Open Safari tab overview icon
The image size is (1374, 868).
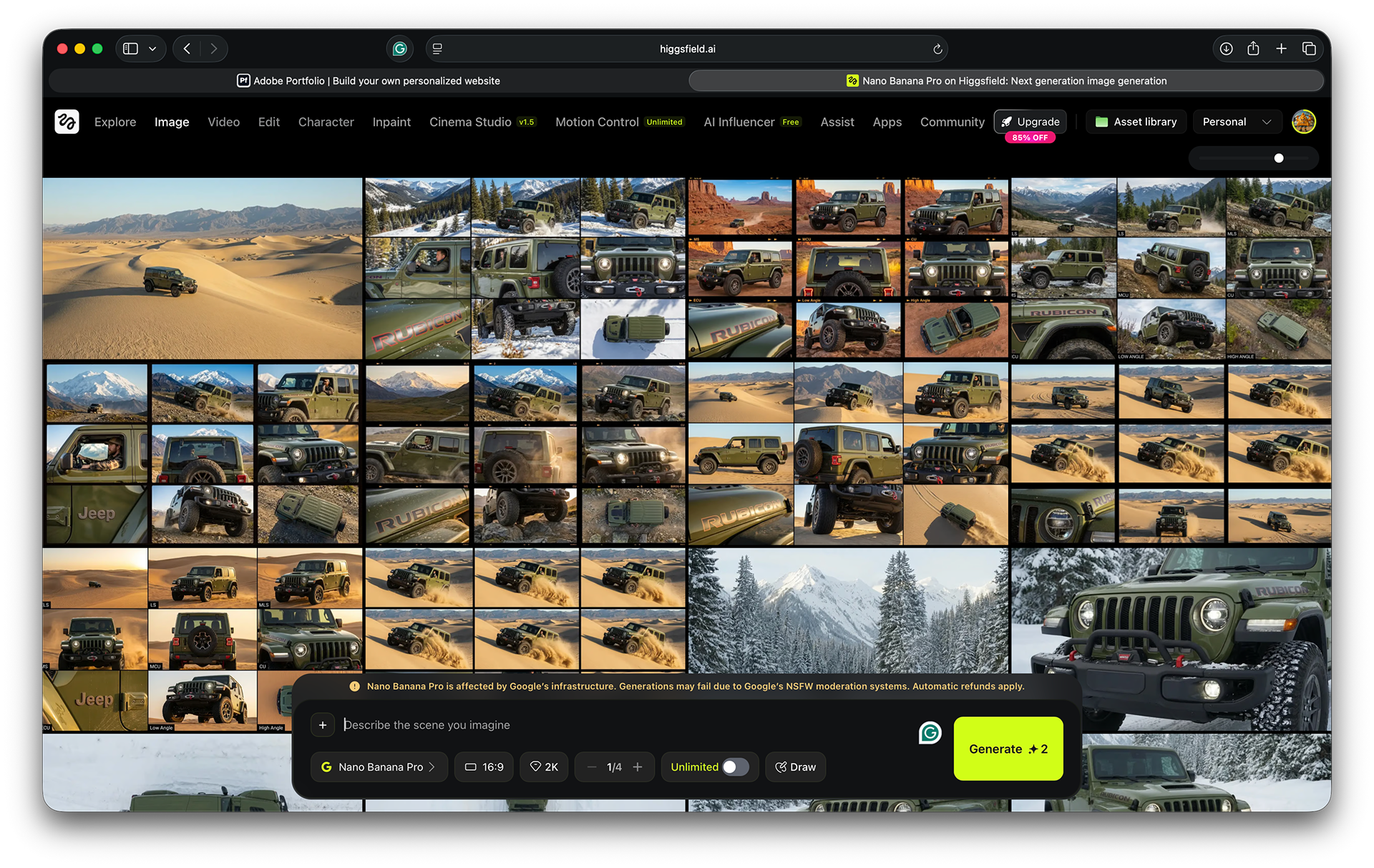(1309, 49)
